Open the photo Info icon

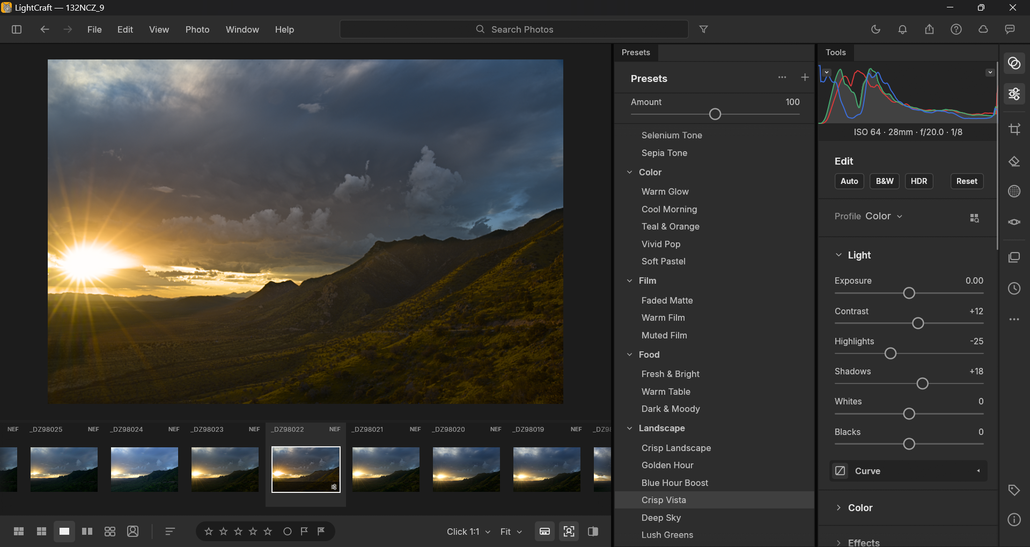coord(1014,519)
